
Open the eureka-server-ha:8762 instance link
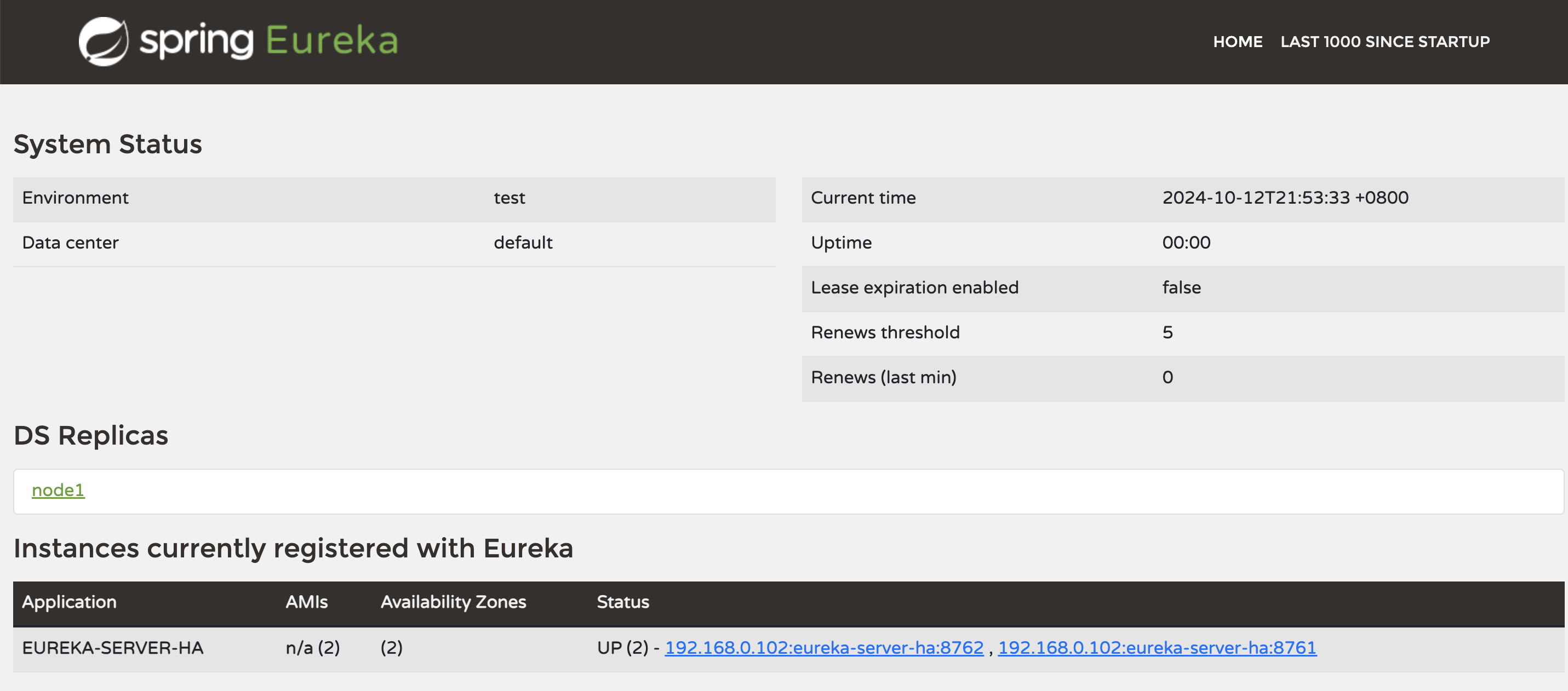pyautogui.click(x=823, y=648)
